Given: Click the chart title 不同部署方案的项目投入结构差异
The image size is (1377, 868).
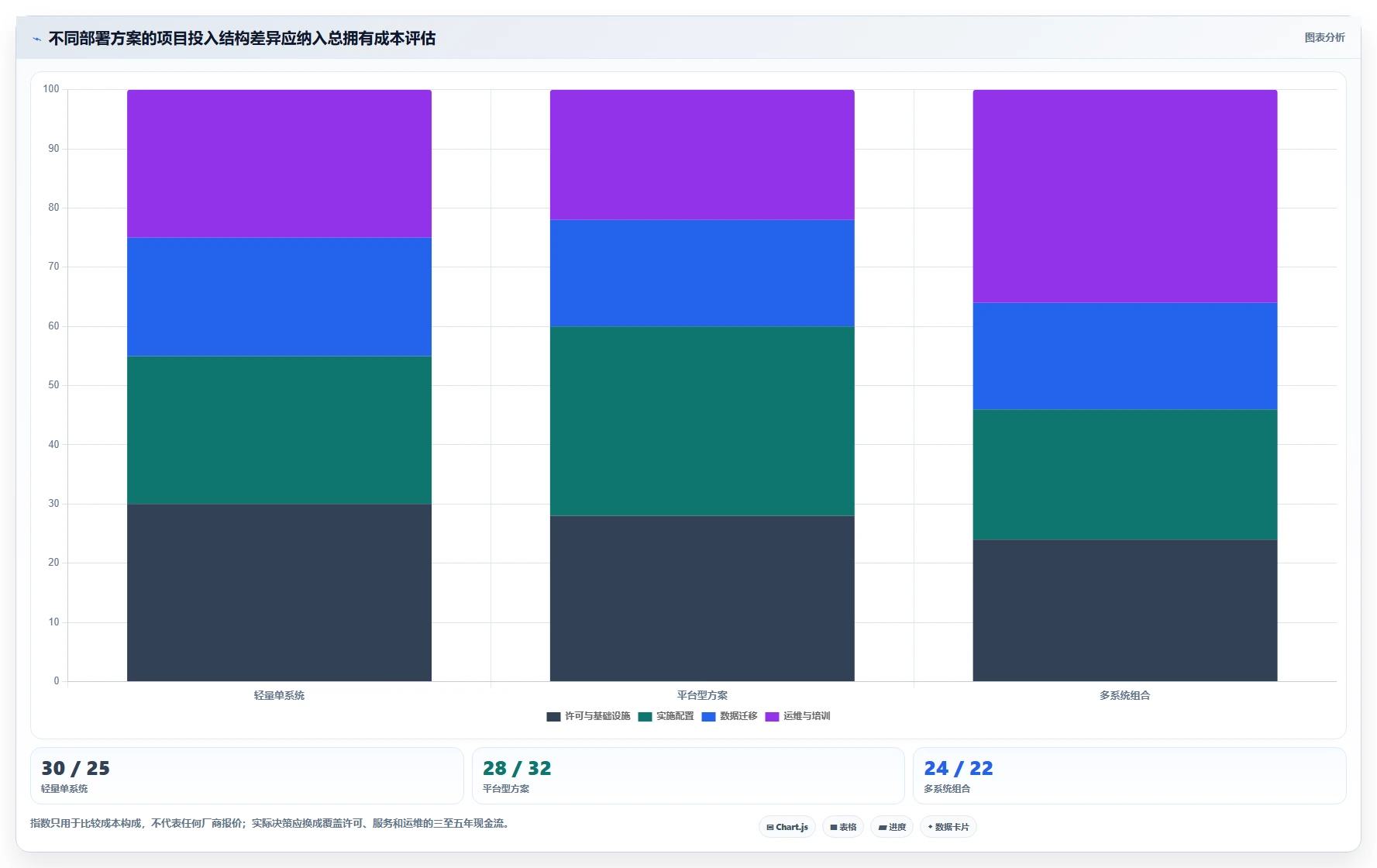Looking at the screenshot, I should 242,38.
